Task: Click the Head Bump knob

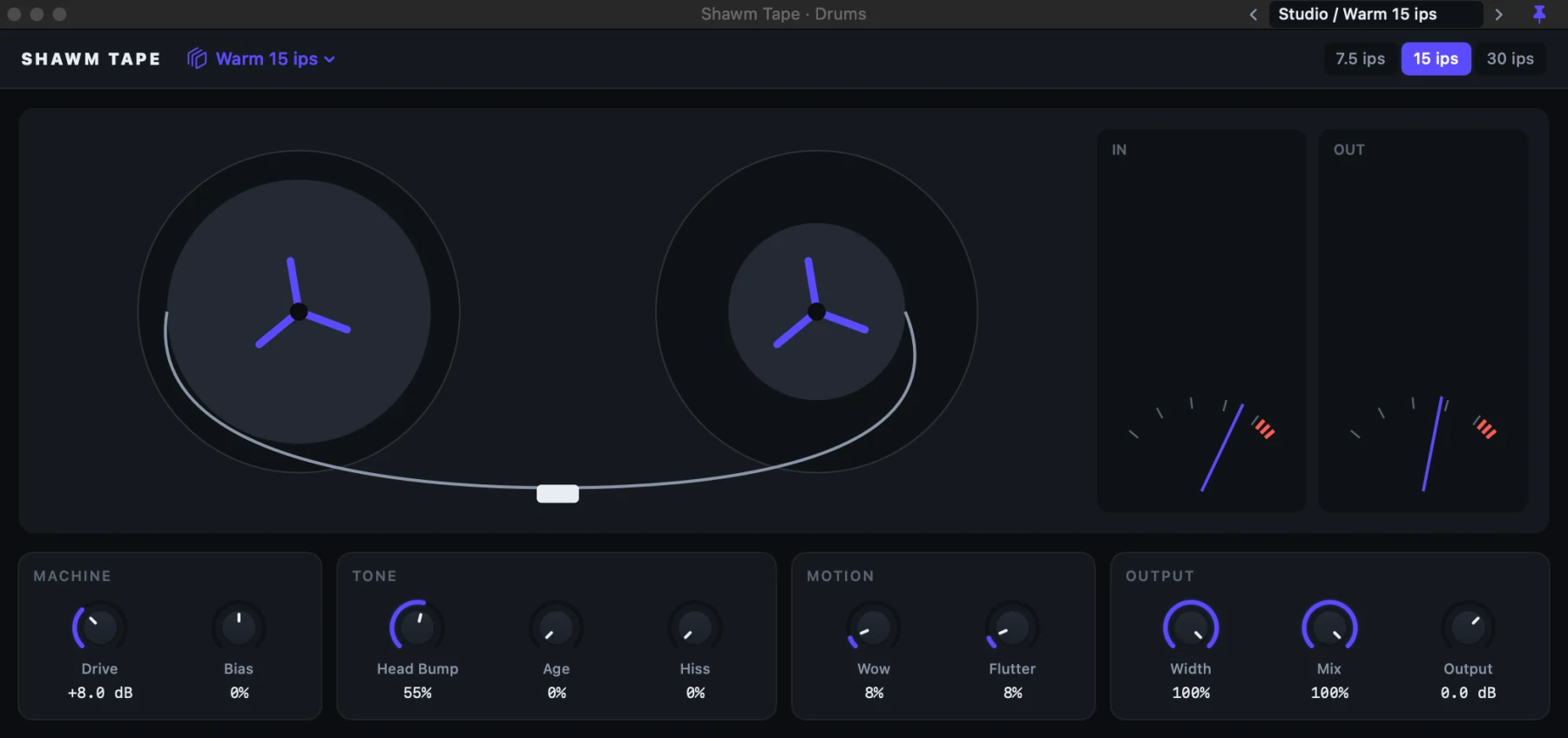Action: [x=417, y=627]
